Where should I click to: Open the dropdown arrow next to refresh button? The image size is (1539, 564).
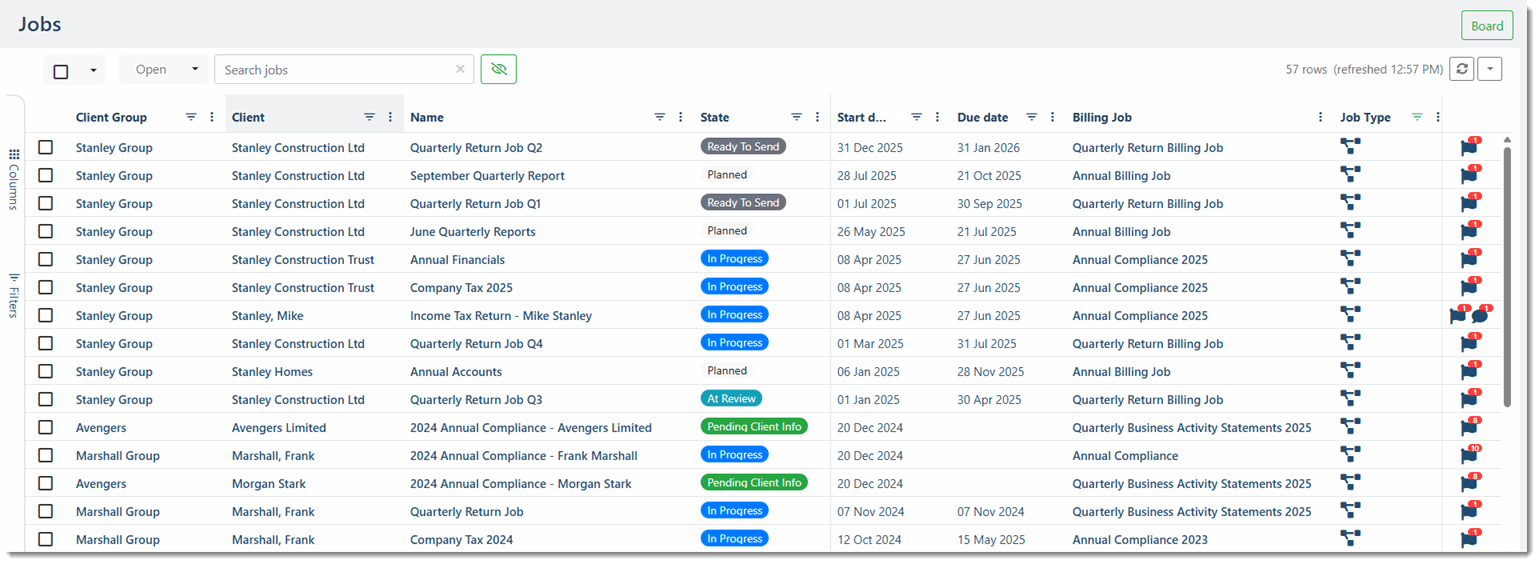point(1490,69)
